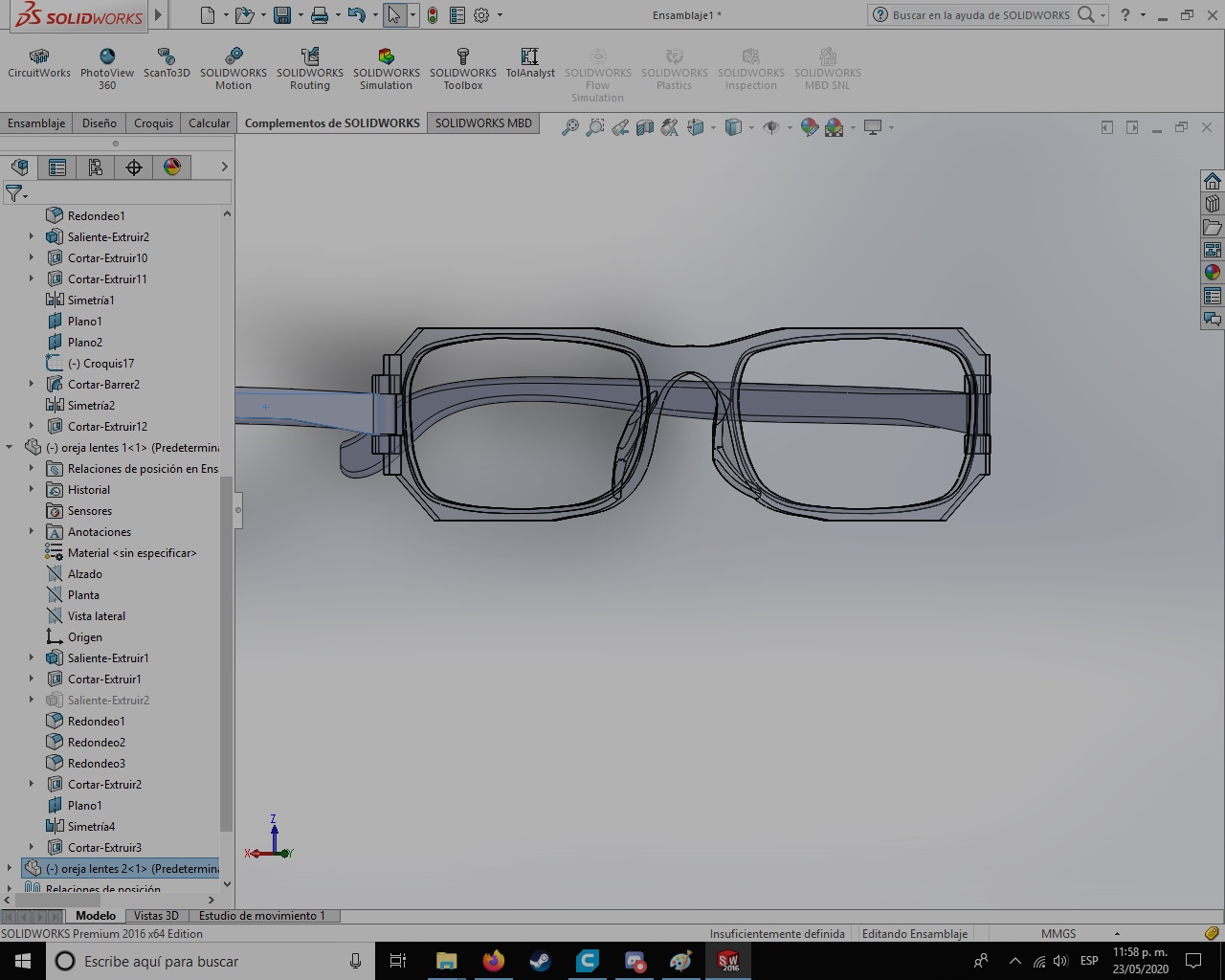1225x980 pixels.
Task: Click the Edit Appearance icon
Action: tap(809, 127)
